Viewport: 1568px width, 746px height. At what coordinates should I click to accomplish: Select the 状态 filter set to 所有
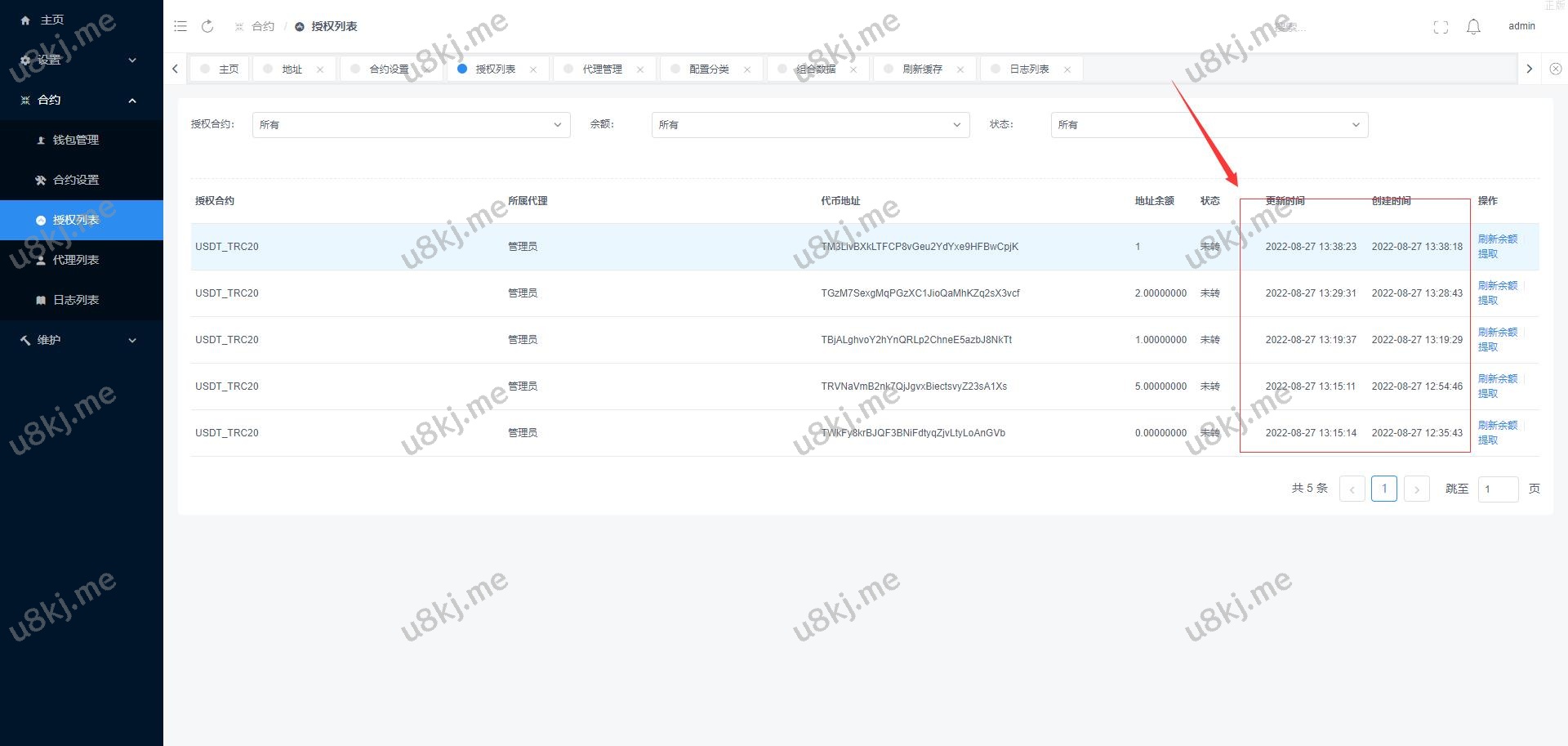pos(1209,124)
